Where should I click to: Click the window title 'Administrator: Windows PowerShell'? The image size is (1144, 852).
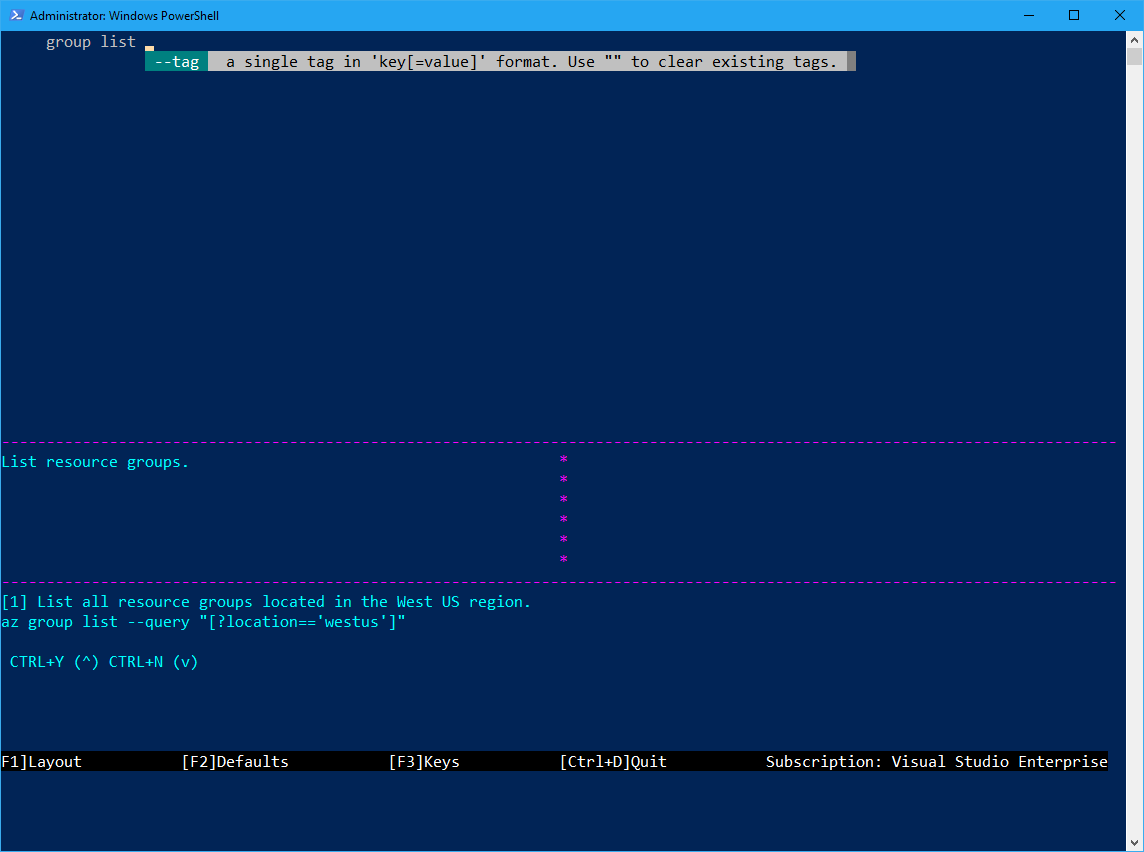124,16
